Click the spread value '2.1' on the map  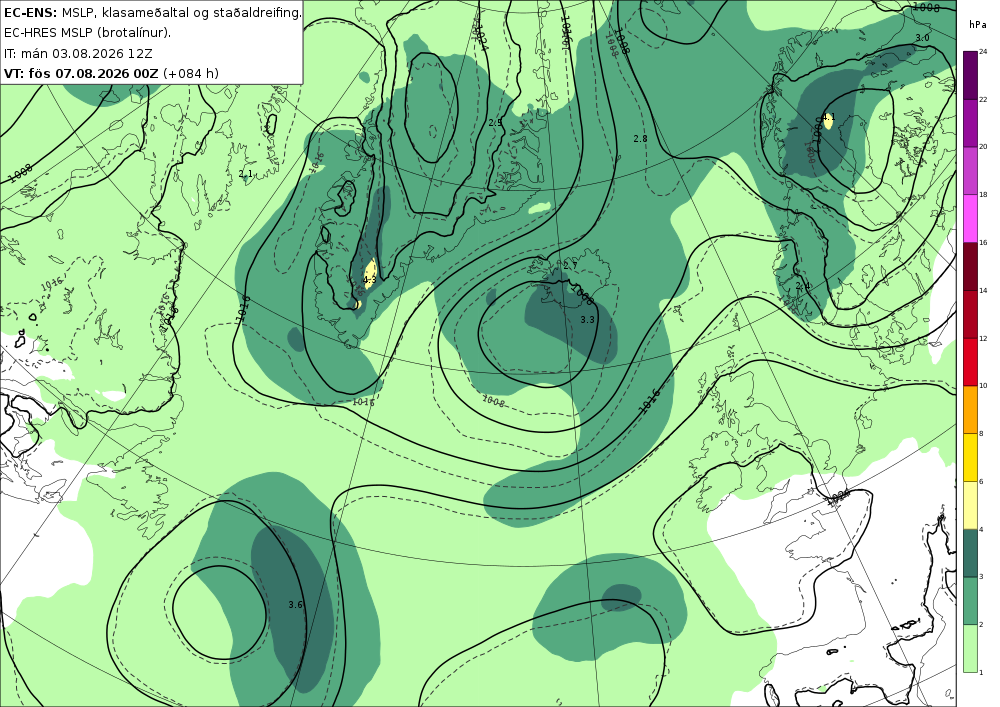tap(246, 173)
